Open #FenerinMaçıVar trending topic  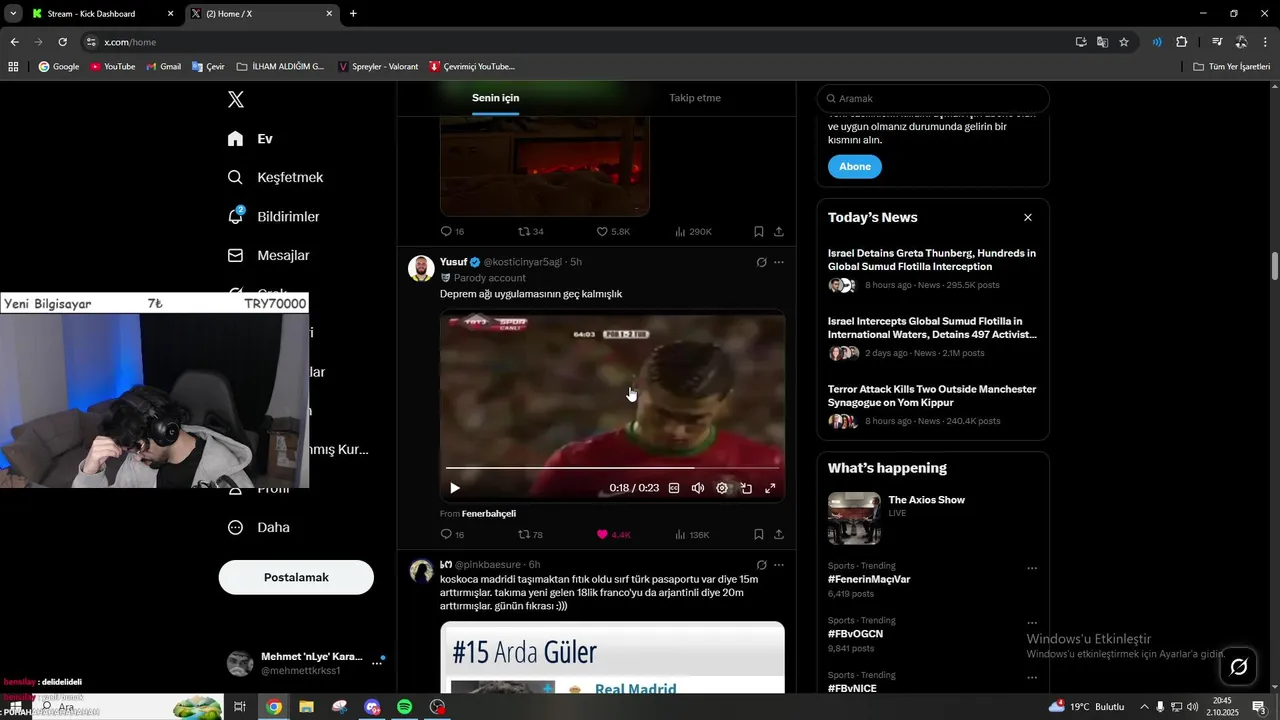[869, 579]
